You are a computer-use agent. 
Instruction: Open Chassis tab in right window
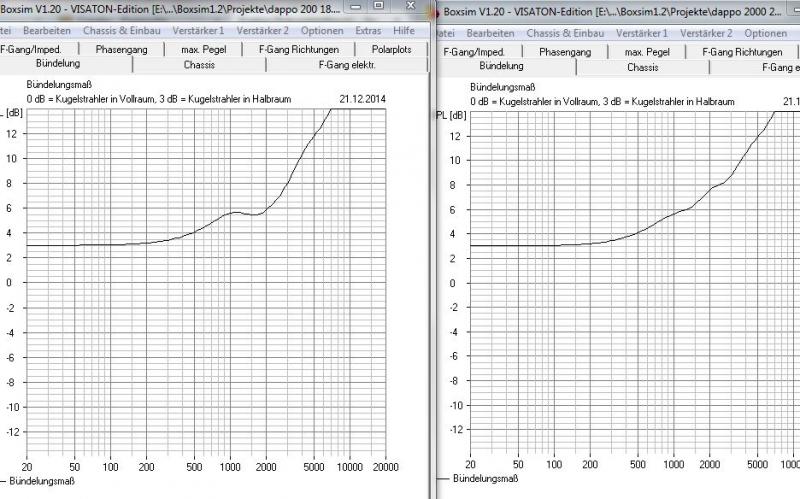tap(642, 67)
